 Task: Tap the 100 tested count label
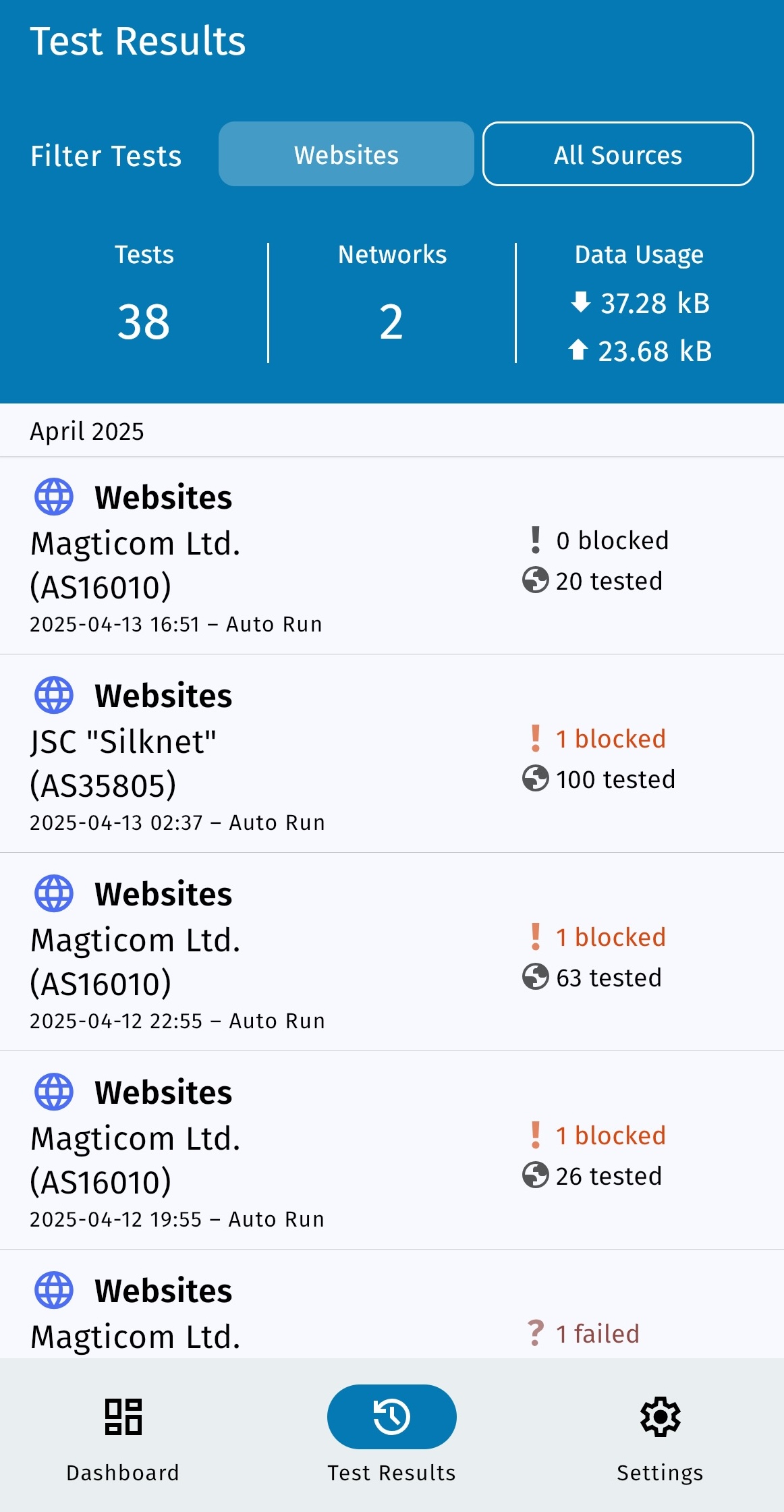point(615,779)
